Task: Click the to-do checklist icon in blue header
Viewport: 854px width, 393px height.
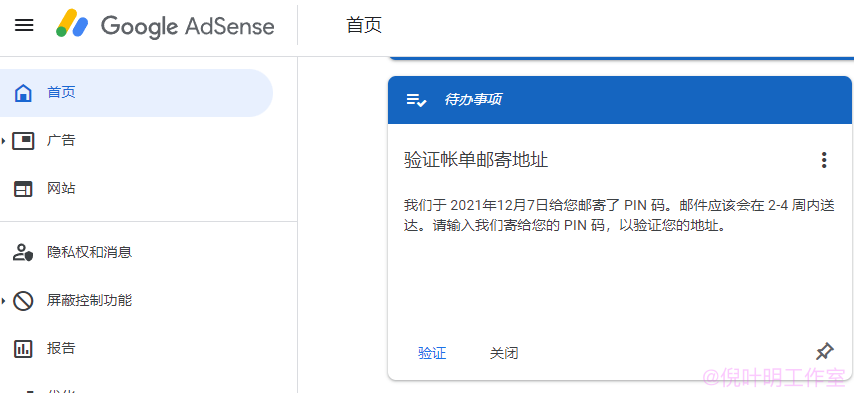Action: [x=417, y=100]
